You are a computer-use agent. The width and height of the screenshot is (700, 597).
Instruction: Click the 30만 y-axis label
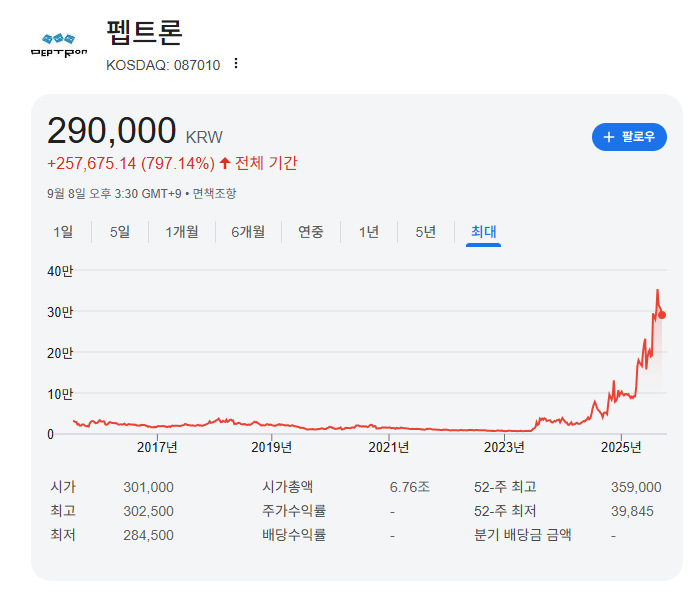(x=60, y=312)
